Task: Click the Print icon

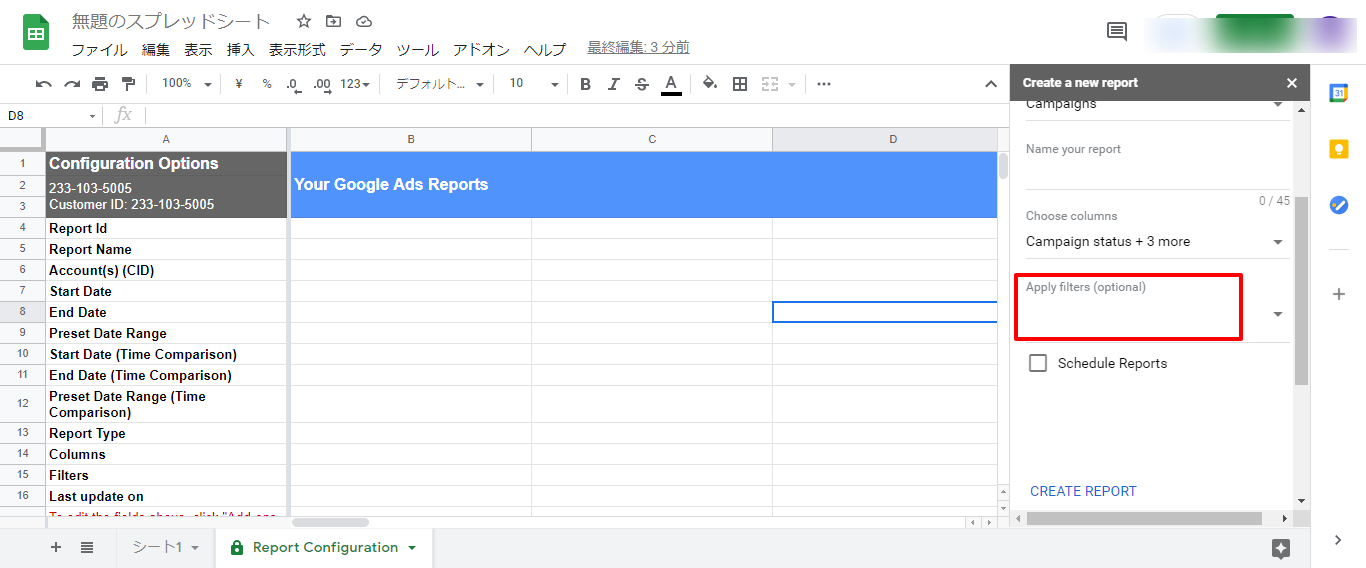Action: [100, 84]
